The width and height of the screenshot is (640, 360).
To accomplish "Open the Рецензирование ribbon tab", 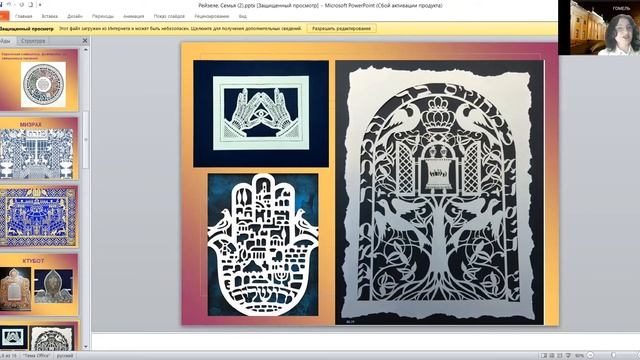I will [211, 16].
